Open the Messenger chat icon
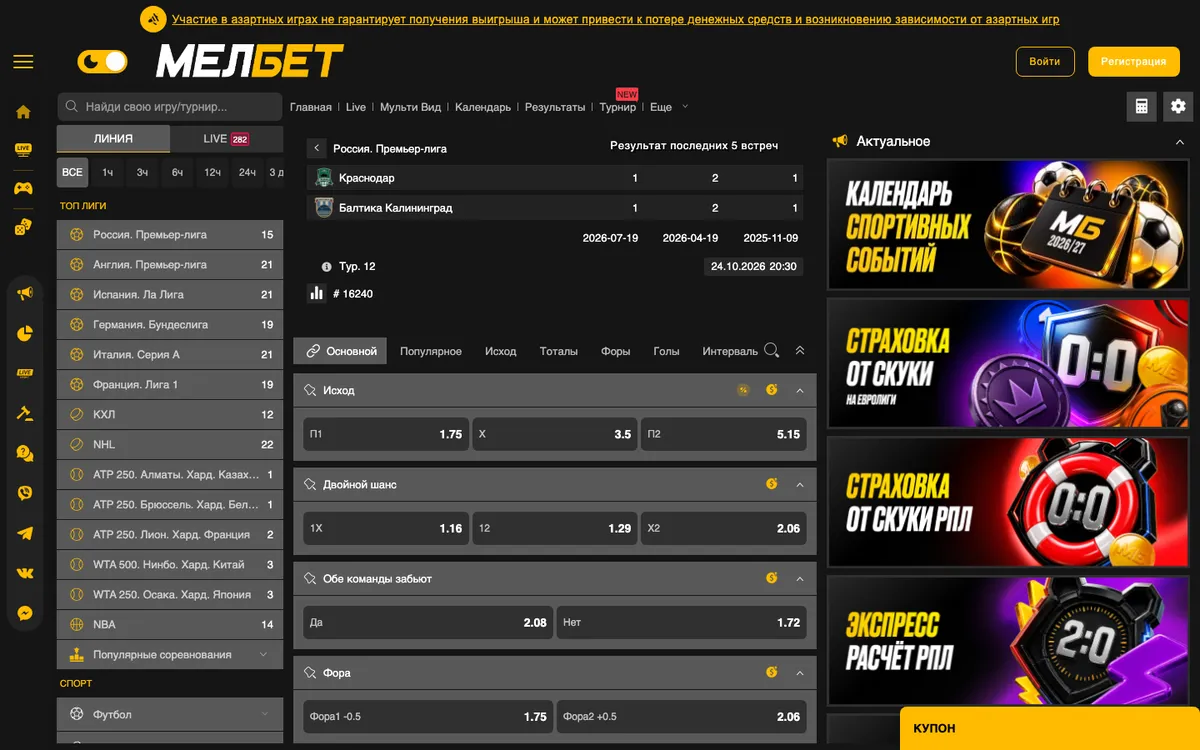 click(25, 613)
